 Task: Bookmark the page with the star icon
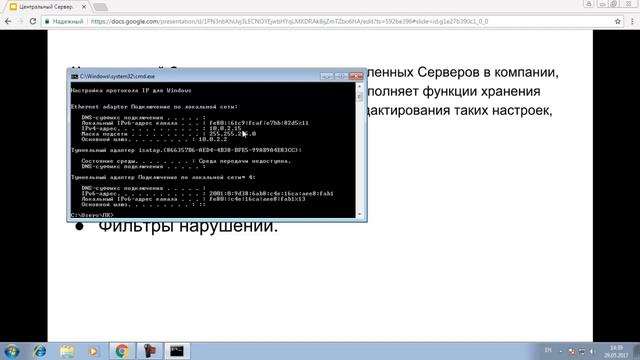[x=618, y=21]
